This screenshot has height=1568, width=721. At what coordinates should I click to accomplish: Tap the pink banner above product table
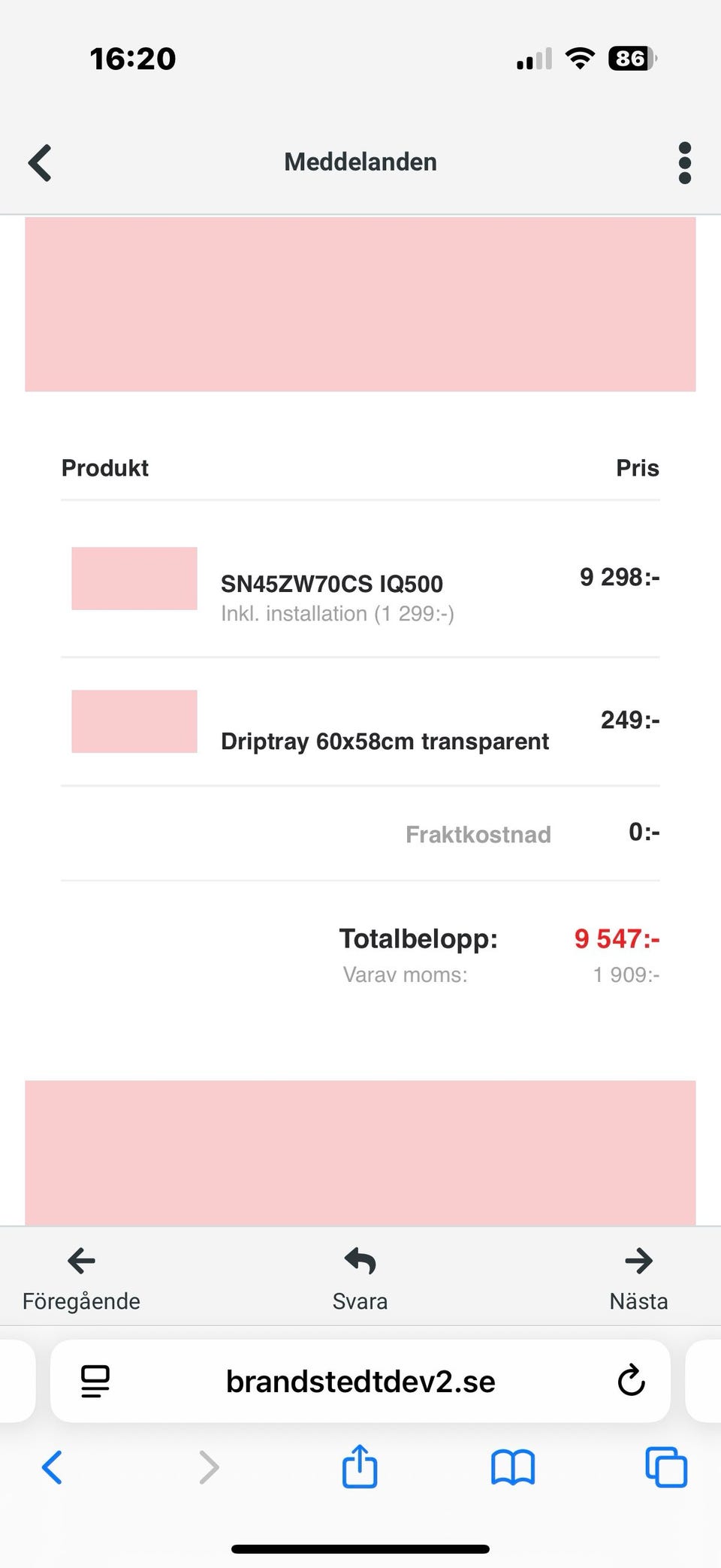[x=360, y=304]
